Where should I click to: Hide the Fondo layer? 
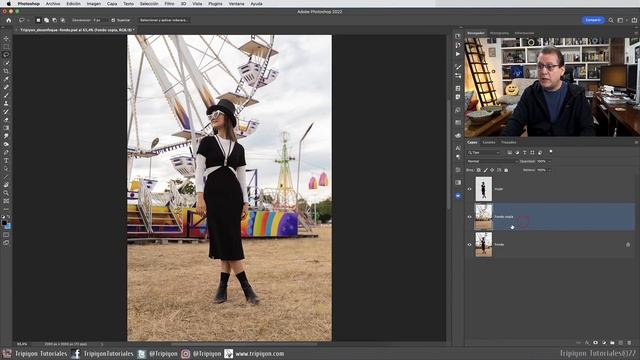click(x=469, y=244)
